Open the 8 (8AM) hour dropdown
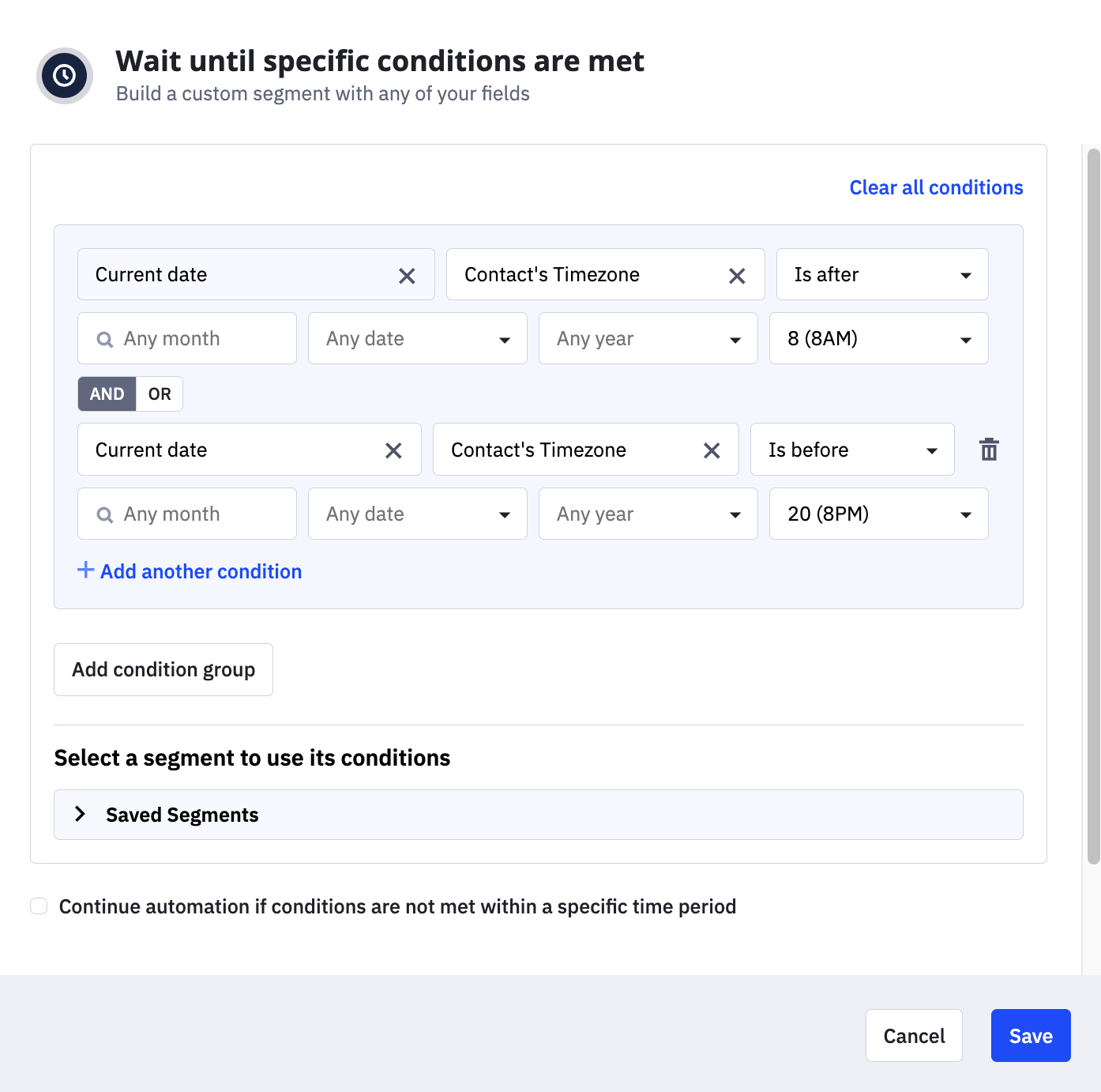 click(x=878, y=339)
